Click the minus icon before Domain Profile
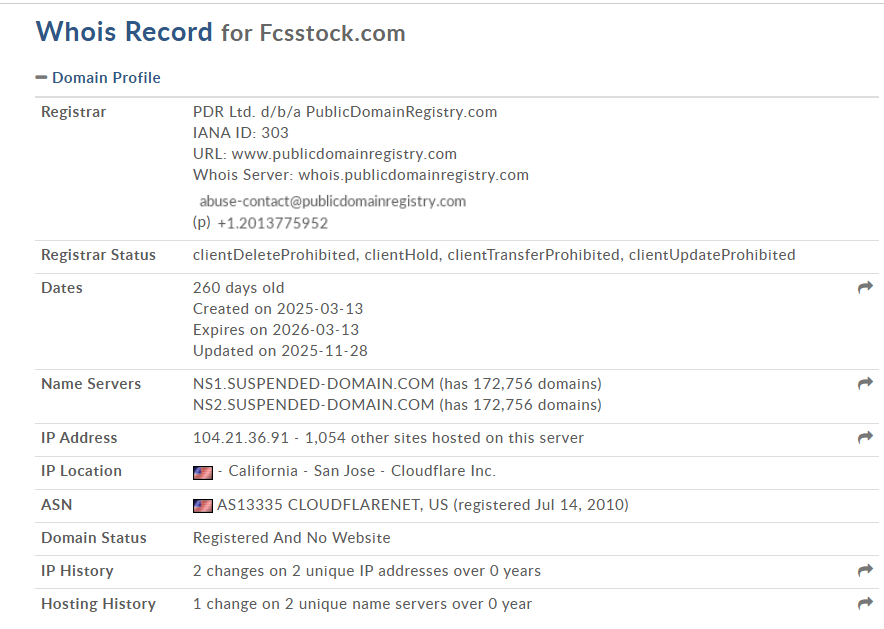This screenshot has height=629, width=884. pyautogui.click(x=41, y=78)
